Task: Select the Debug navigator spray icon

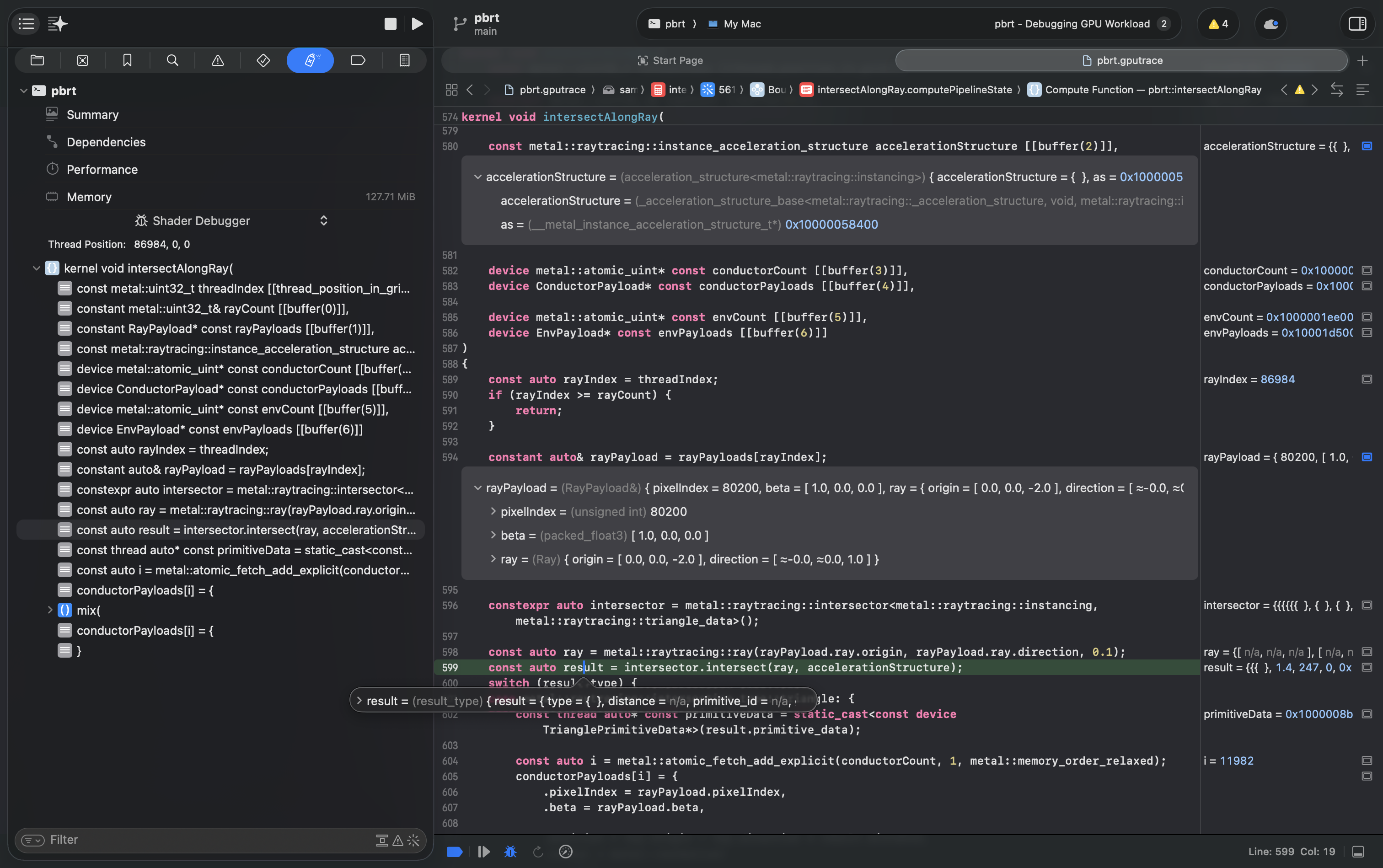Action: coord(310,60)
